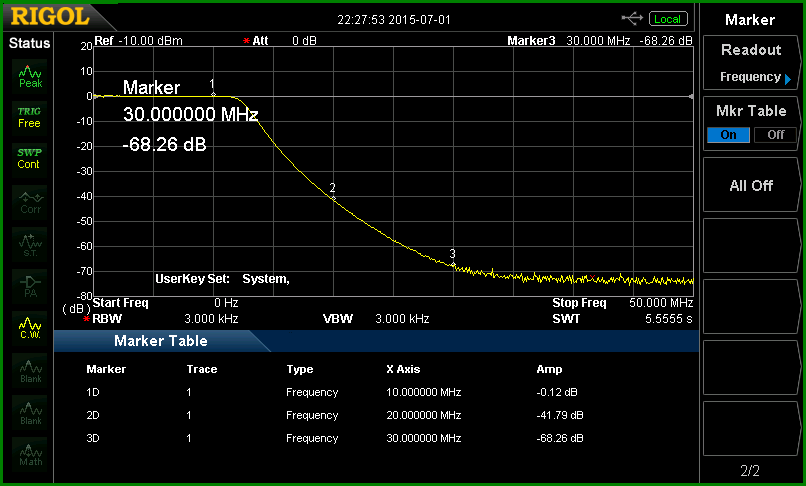Toggle the green Local indicator
The height and width of the screenshot is (486, 806).
pyautogui.click(x=668, y=19)
